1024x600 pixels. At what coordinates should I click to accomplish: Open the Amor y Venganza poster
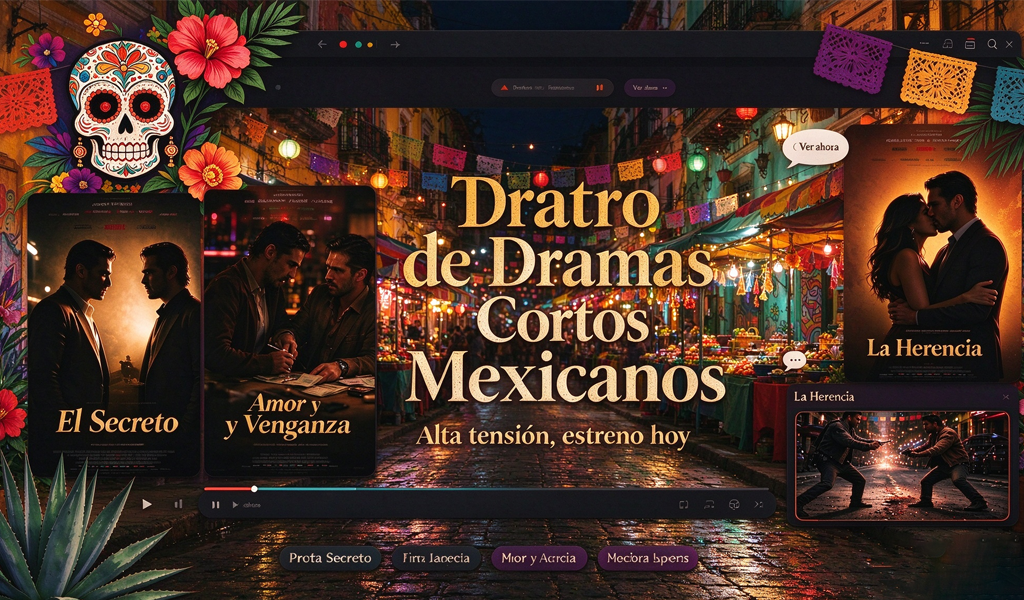click(290, 331)
